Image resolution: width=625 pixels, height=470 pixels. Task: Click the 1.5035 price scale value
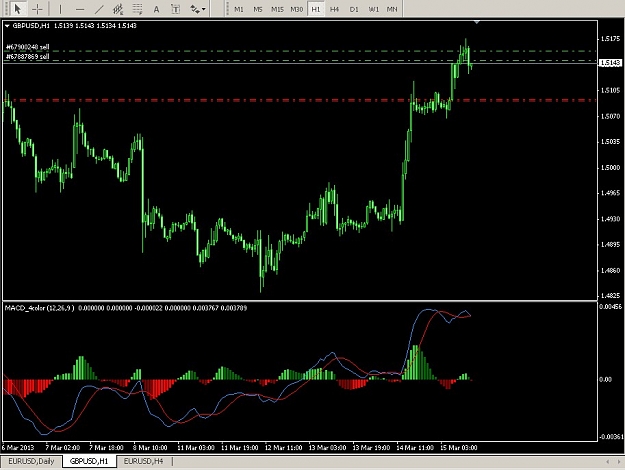[x=610, y=142]
